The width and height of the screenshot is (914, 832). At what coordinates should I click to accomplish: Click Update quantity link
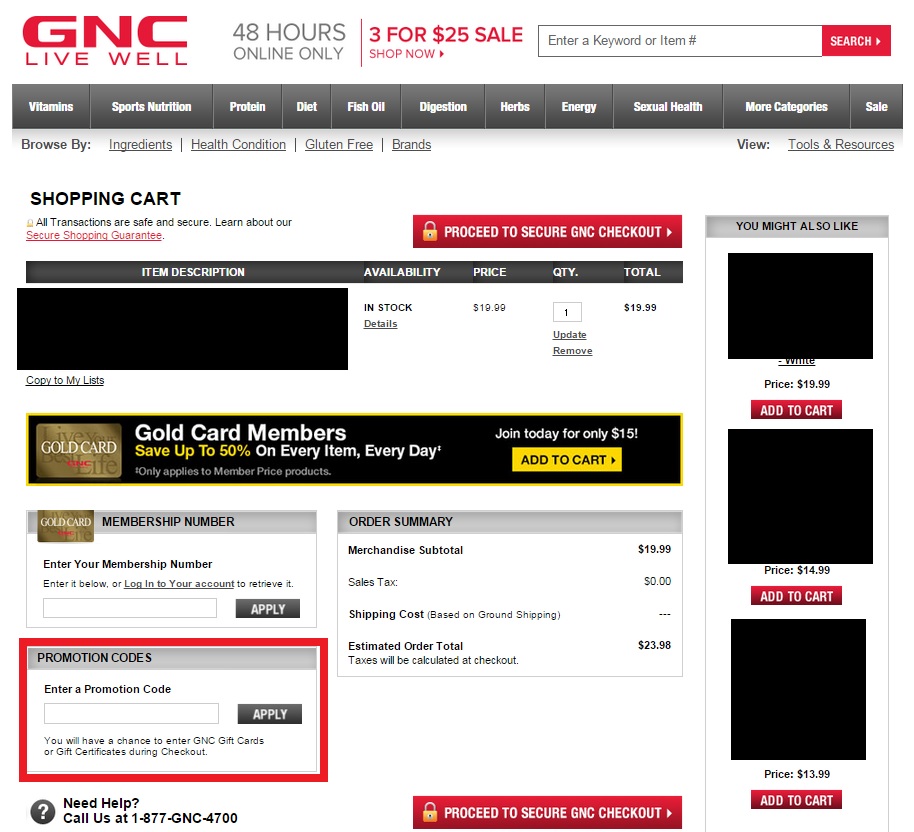point(570,335)
